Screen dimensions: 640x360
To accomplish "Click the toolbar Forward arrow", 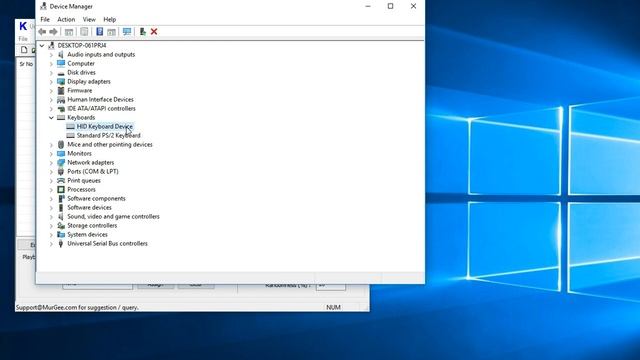I will tap(53, 31).
